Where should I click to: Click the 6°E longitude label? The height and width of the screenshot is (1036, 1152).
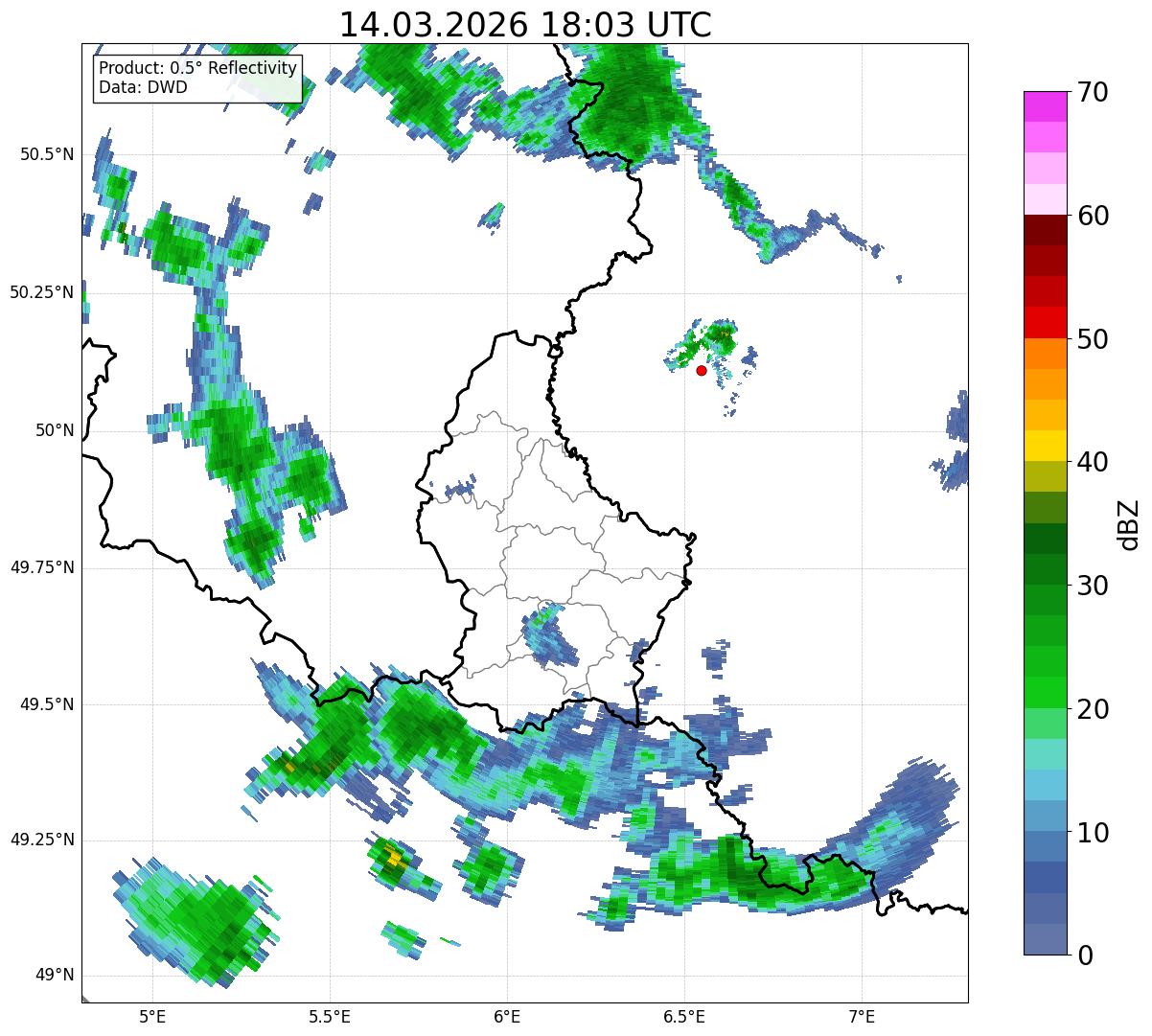pos(507,1017)
